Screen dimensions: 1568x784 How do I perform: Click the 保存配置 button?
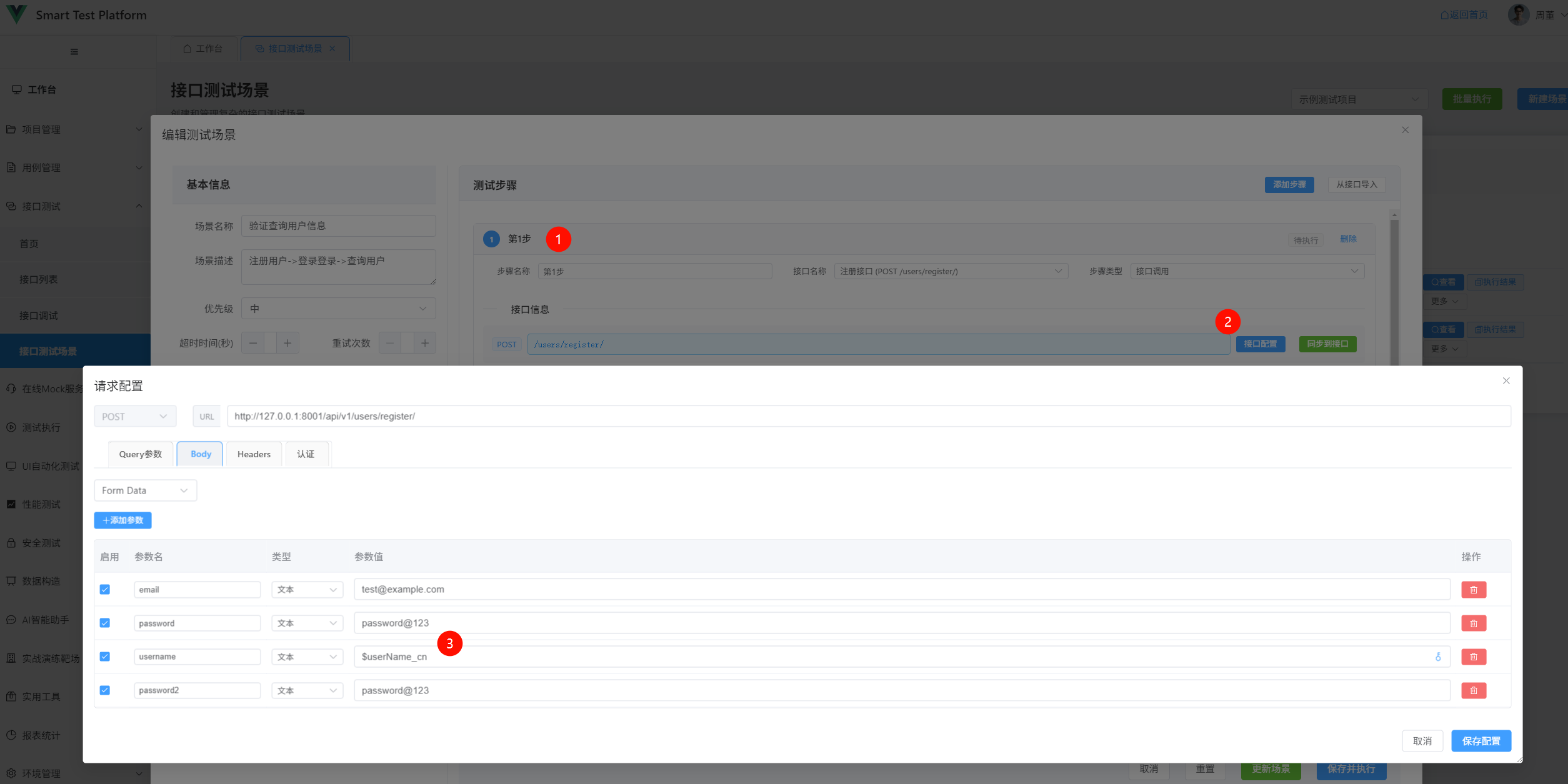[x=1481, y=741]
